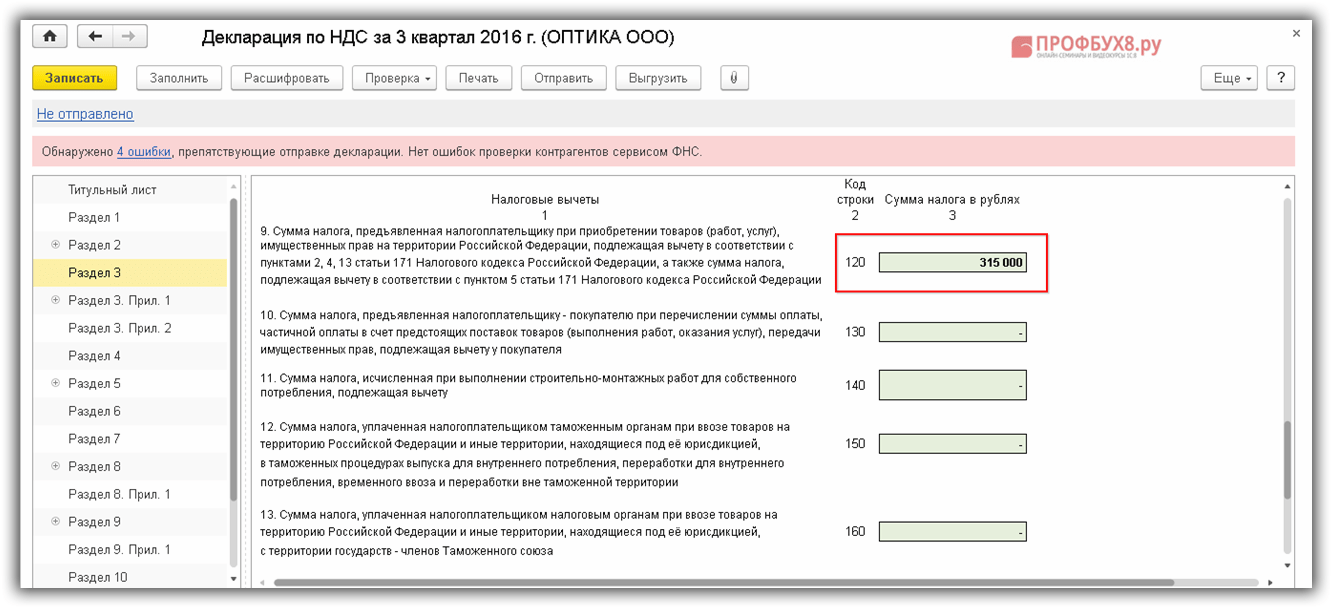The width and height of the screenshot is (1332, 608).
Task: Click the Расшифровать button
Action: (x=287, y=78)
